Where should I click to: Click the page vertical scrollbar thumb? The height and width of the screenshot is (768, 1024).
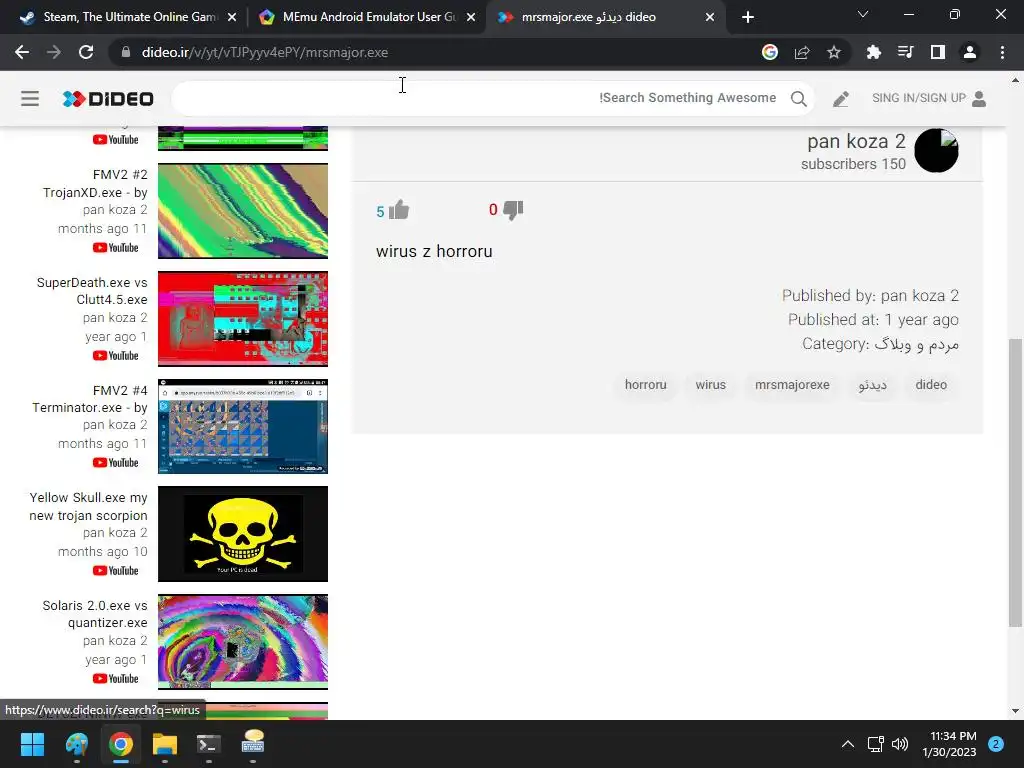coord(1015,482)
